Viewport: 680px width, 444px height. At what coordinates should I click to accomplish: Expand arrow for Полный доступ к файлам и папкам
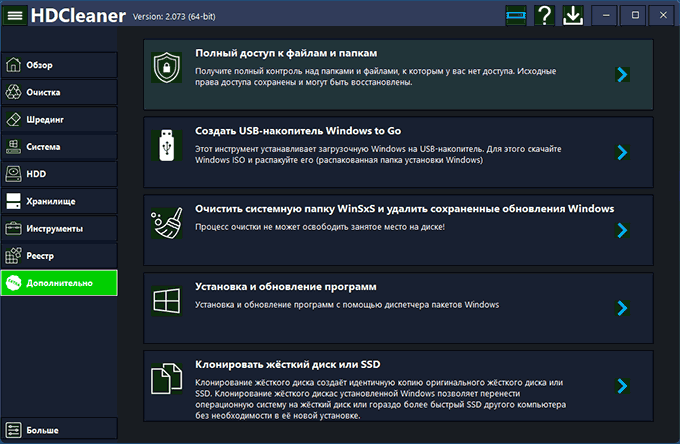[x=621, y=74]
